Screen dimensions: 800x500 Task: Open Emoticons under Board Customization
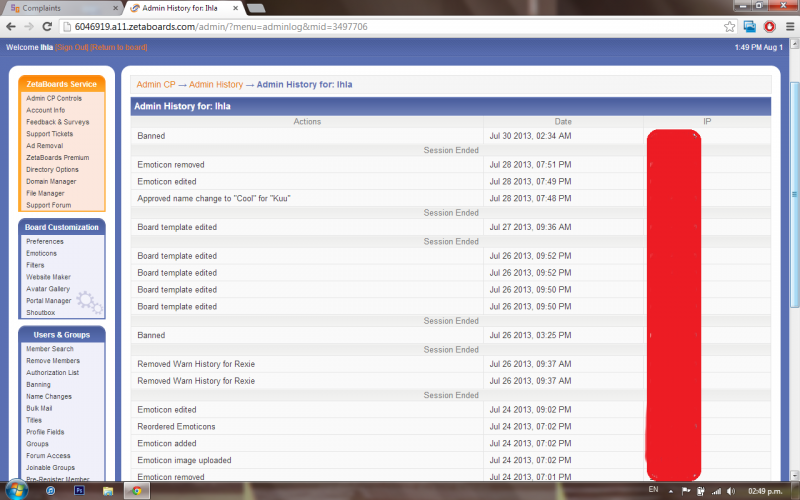tap(44, 253)
